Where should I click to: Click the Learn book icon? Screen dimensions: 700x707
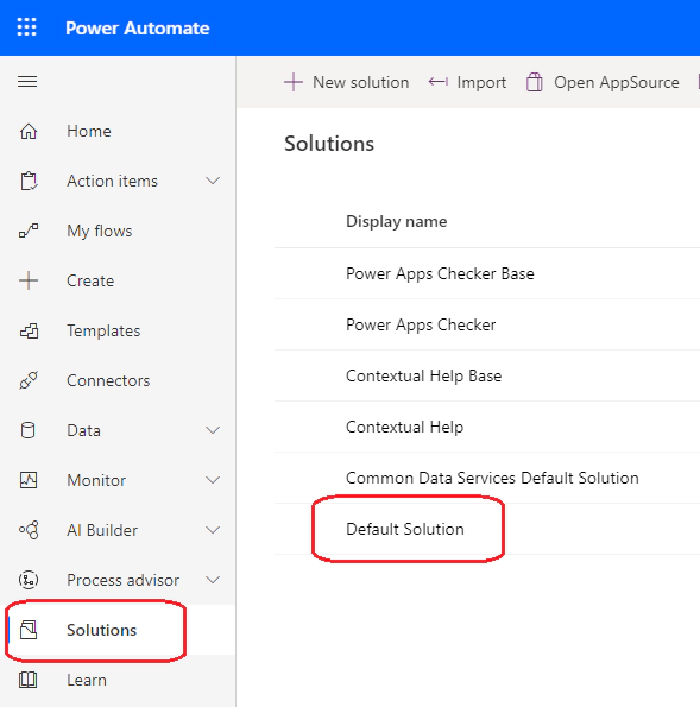pos(29,680)
